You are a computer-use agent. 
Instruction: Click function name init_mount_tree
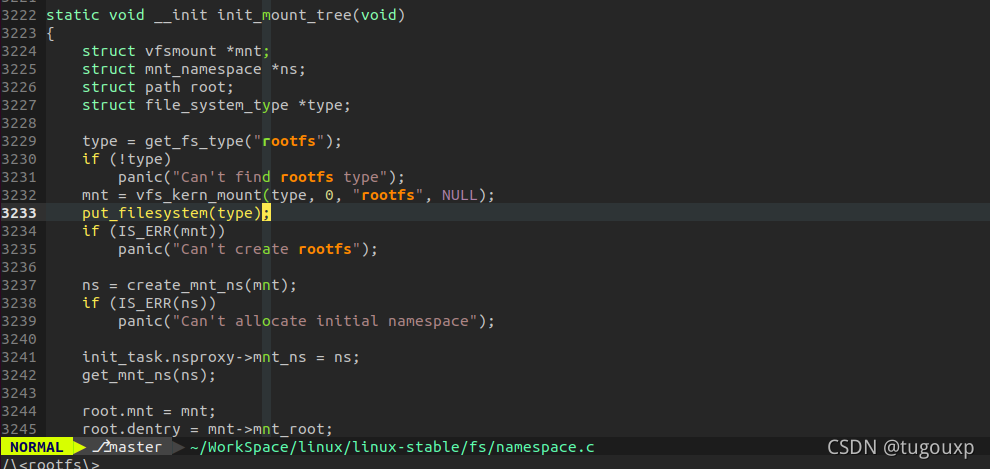pyautogui.click(x=284, y=15)
